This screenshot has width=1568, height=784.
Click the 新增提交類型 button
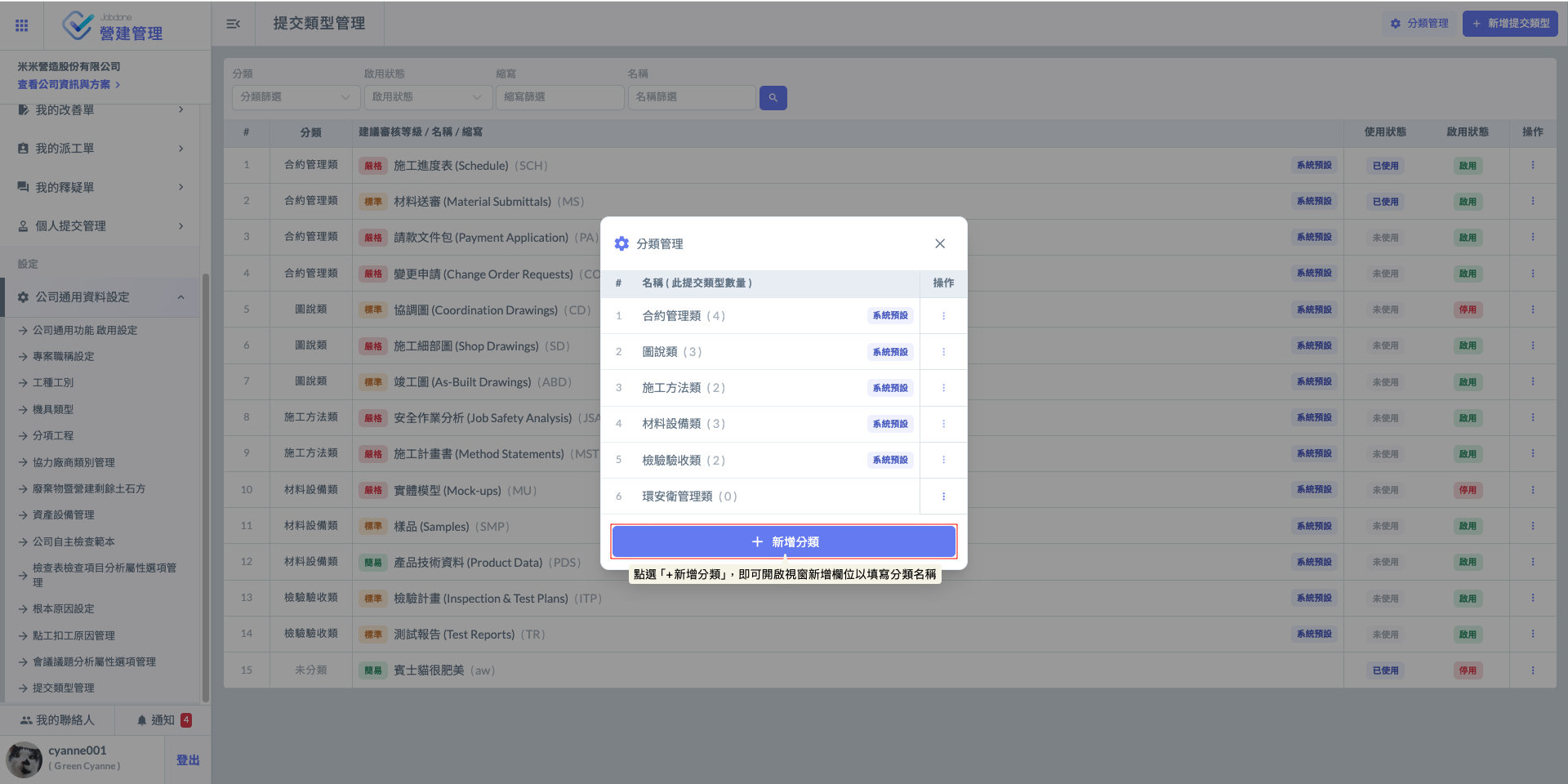pyautogui.click(x=1510, y=24)
